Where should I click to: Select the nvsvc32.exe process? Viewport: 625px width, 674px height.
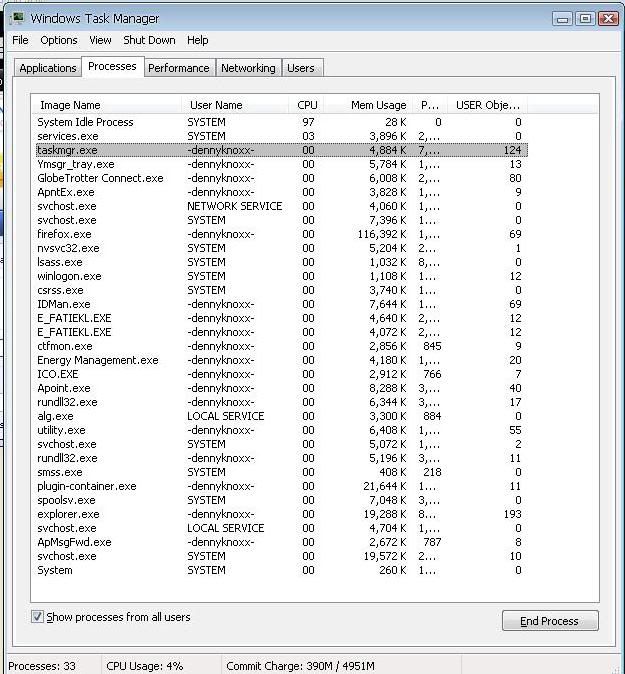(x=282, y=248)
